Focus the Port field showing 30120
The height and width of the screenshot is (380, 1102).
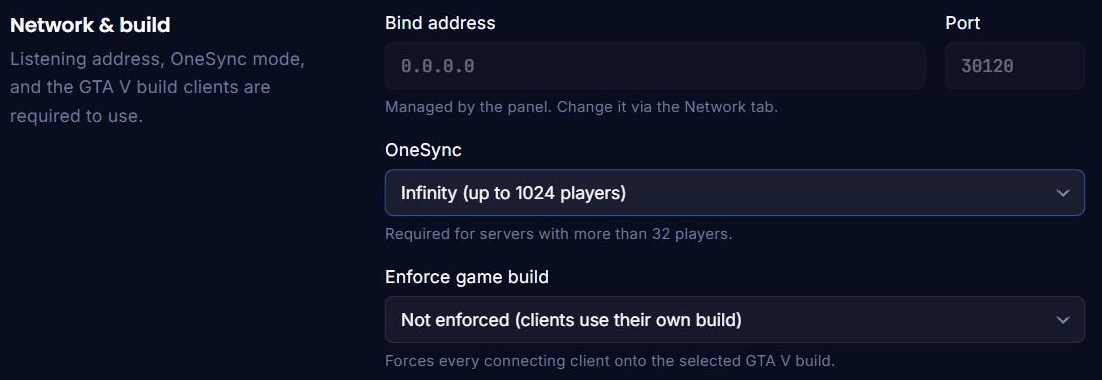pyautogui.click(x=1015, y=66)
